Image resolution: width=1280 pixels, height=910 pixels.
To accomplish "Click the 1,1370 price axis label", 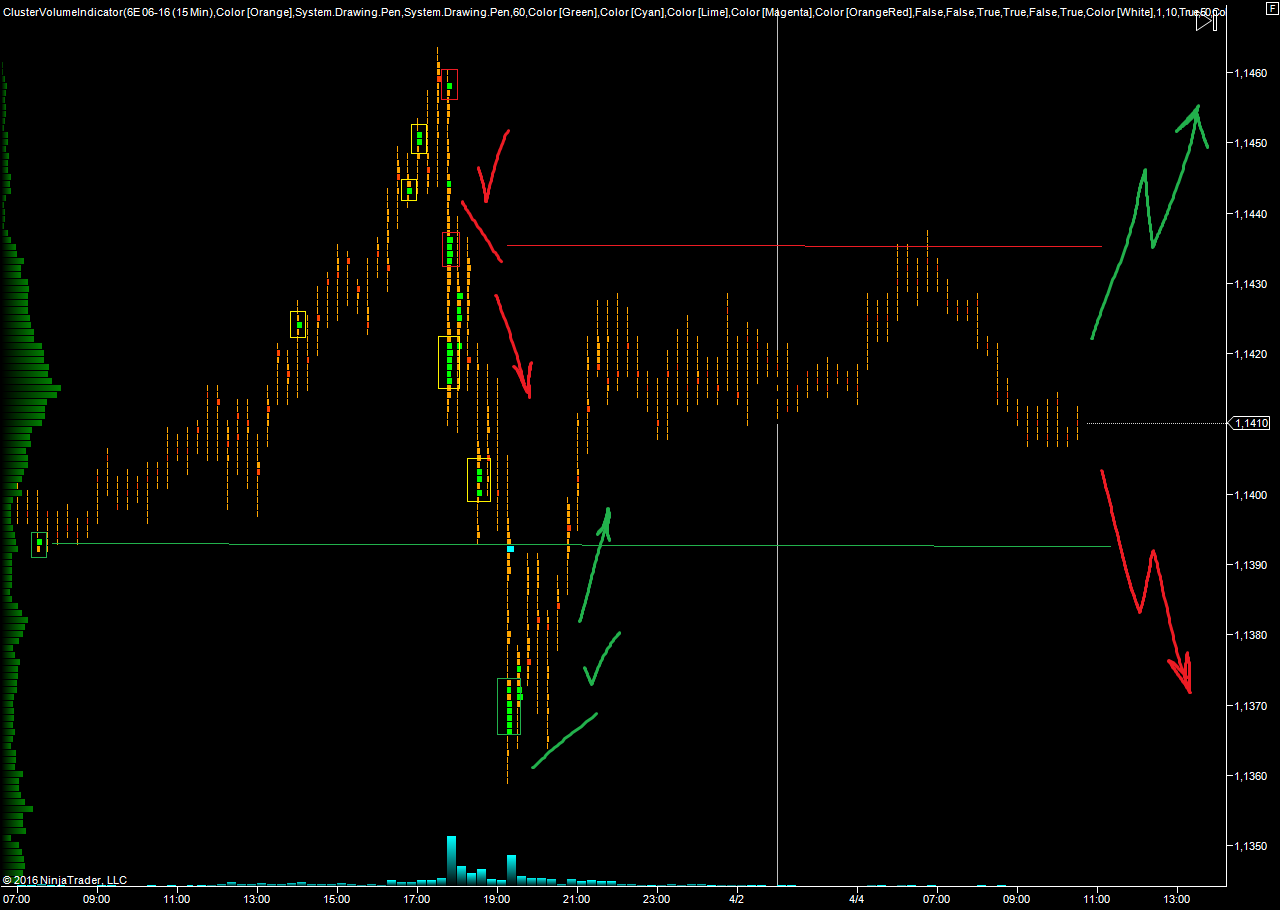I will coord(1250,706).
